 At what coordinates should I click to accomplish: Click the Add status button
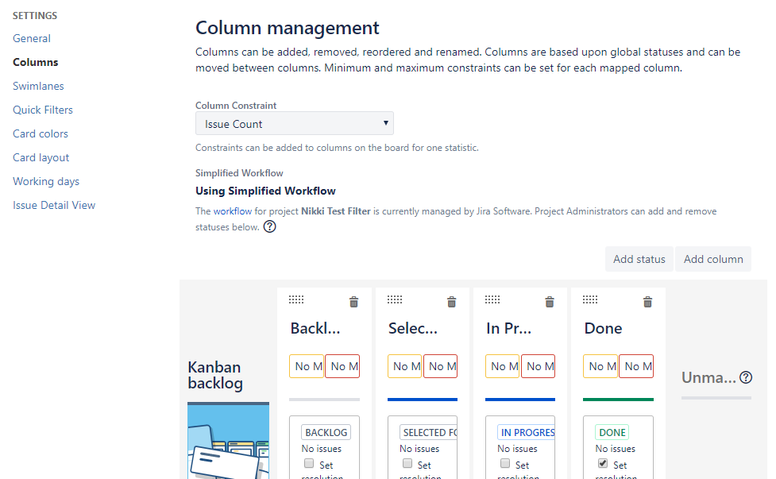pyautogui.click(x=639, y=259)
